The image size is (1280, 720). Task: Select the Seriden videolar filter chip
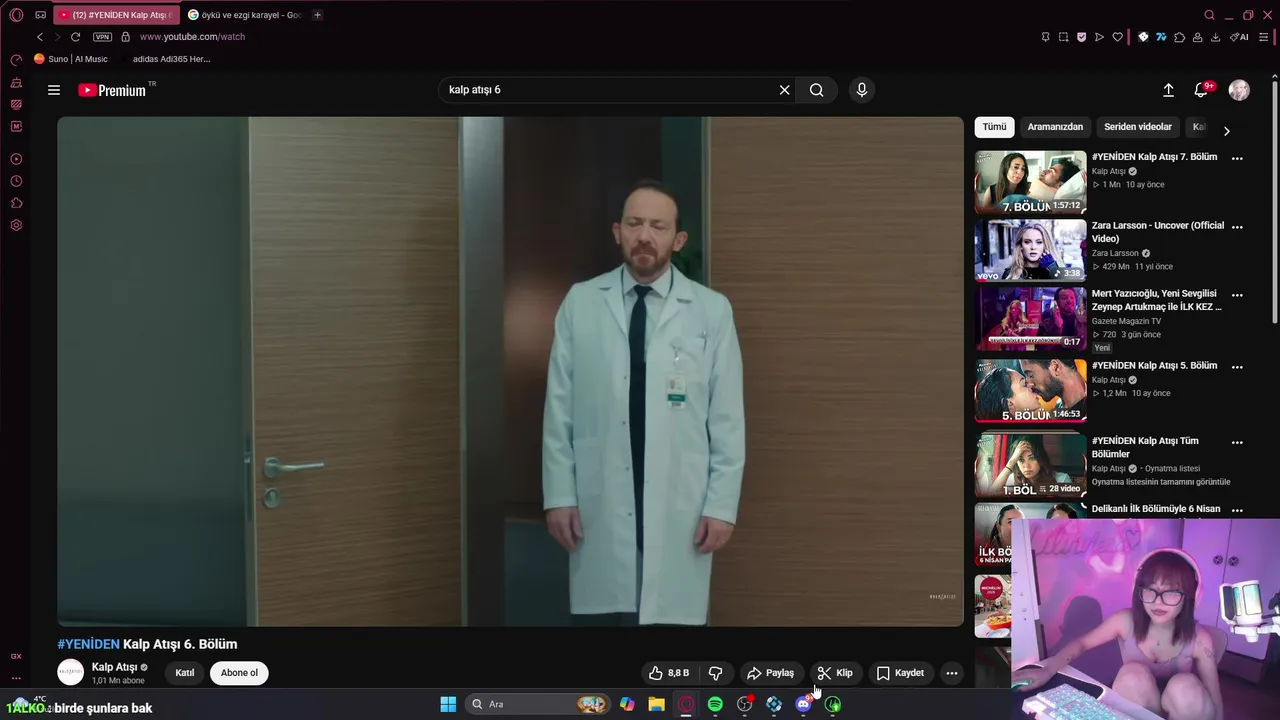[x=1138, y=127]
